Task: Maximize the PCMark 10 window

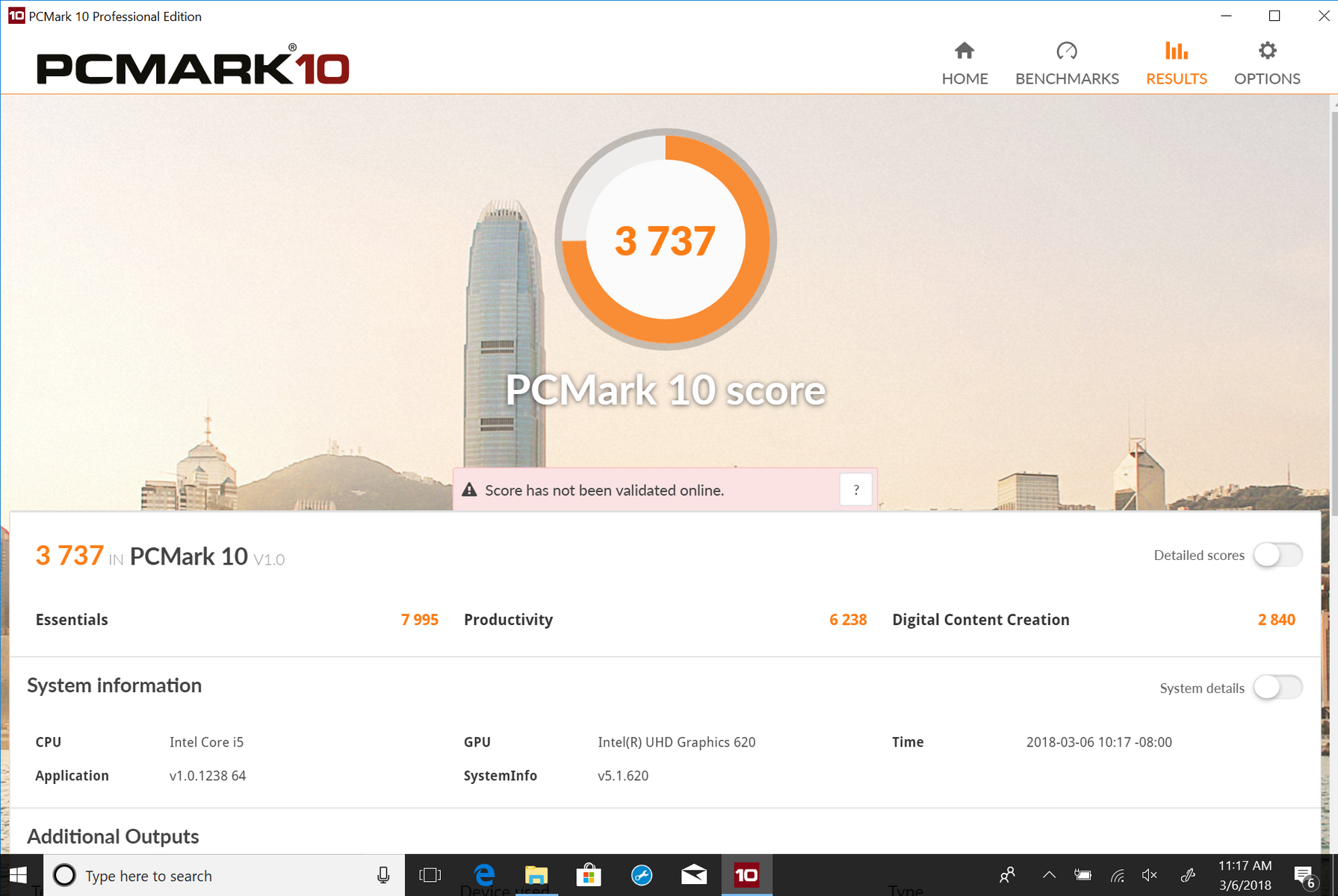Action: (1274, 16)
